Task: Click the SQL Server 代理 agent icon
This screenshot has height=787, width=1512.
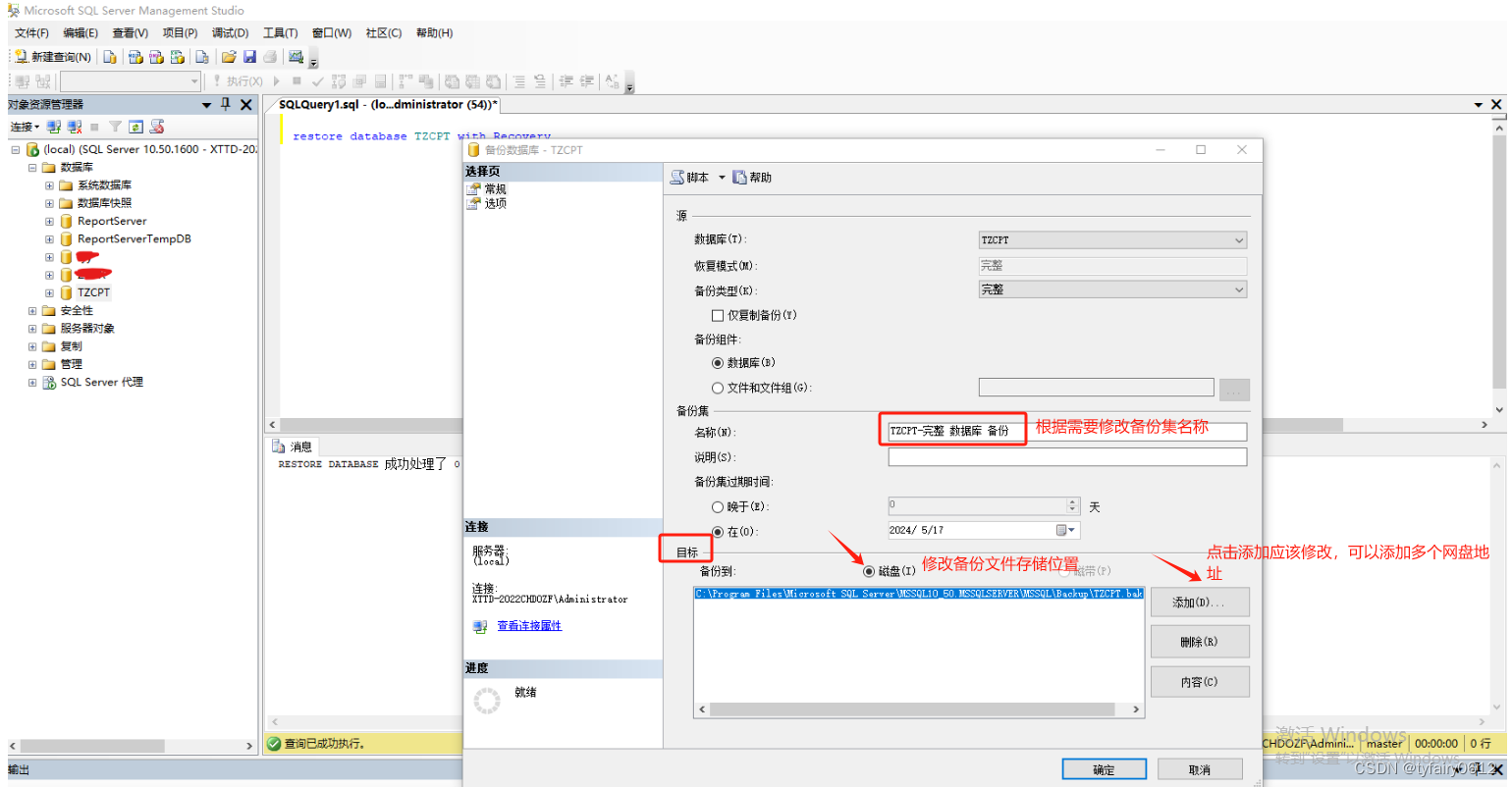Action: tap(49, 383)
